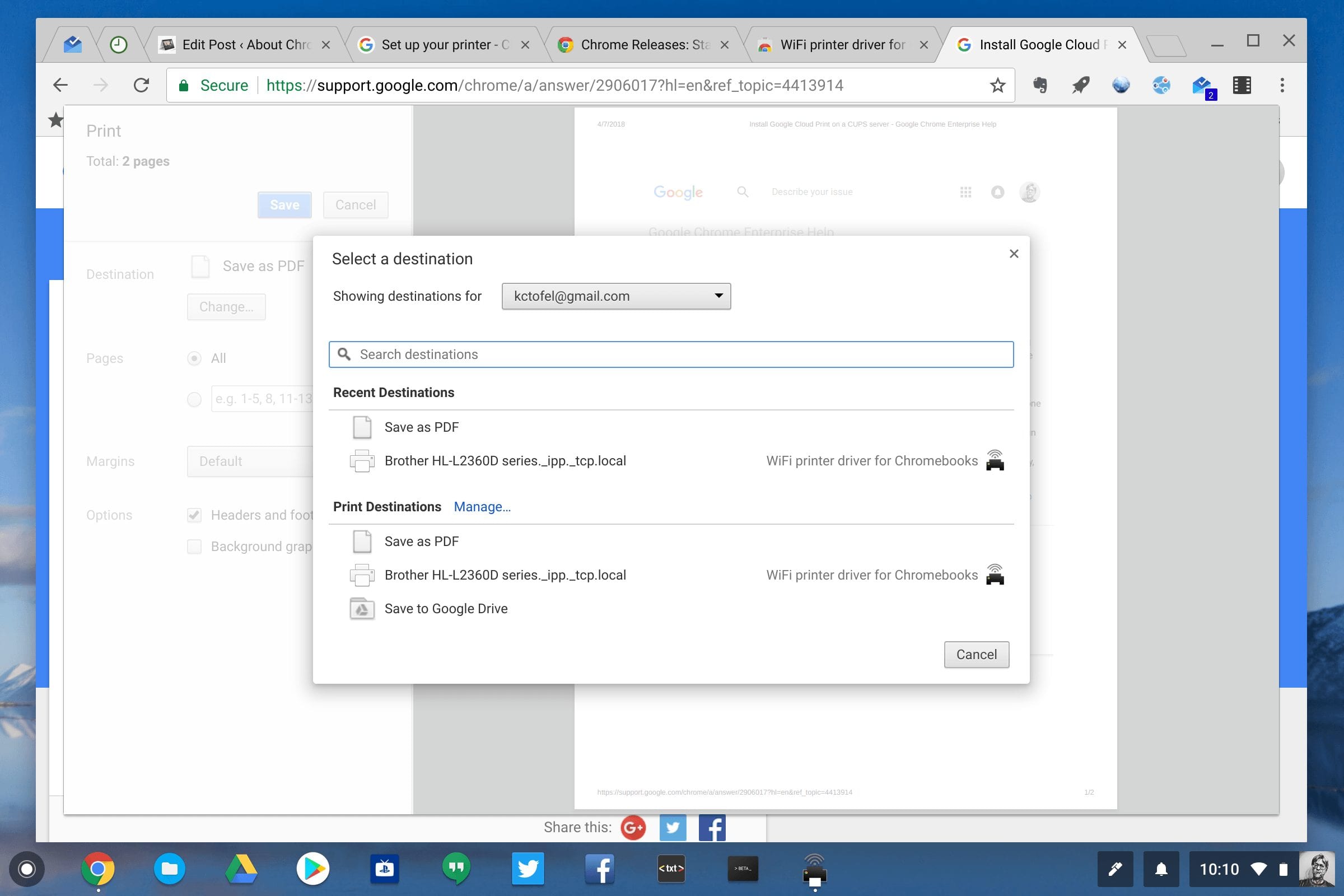This screenshot has height=896, width=1344.
Task: Click the WiFi printer driver icon in Print Destinations
Action: [x=995, y=575]
